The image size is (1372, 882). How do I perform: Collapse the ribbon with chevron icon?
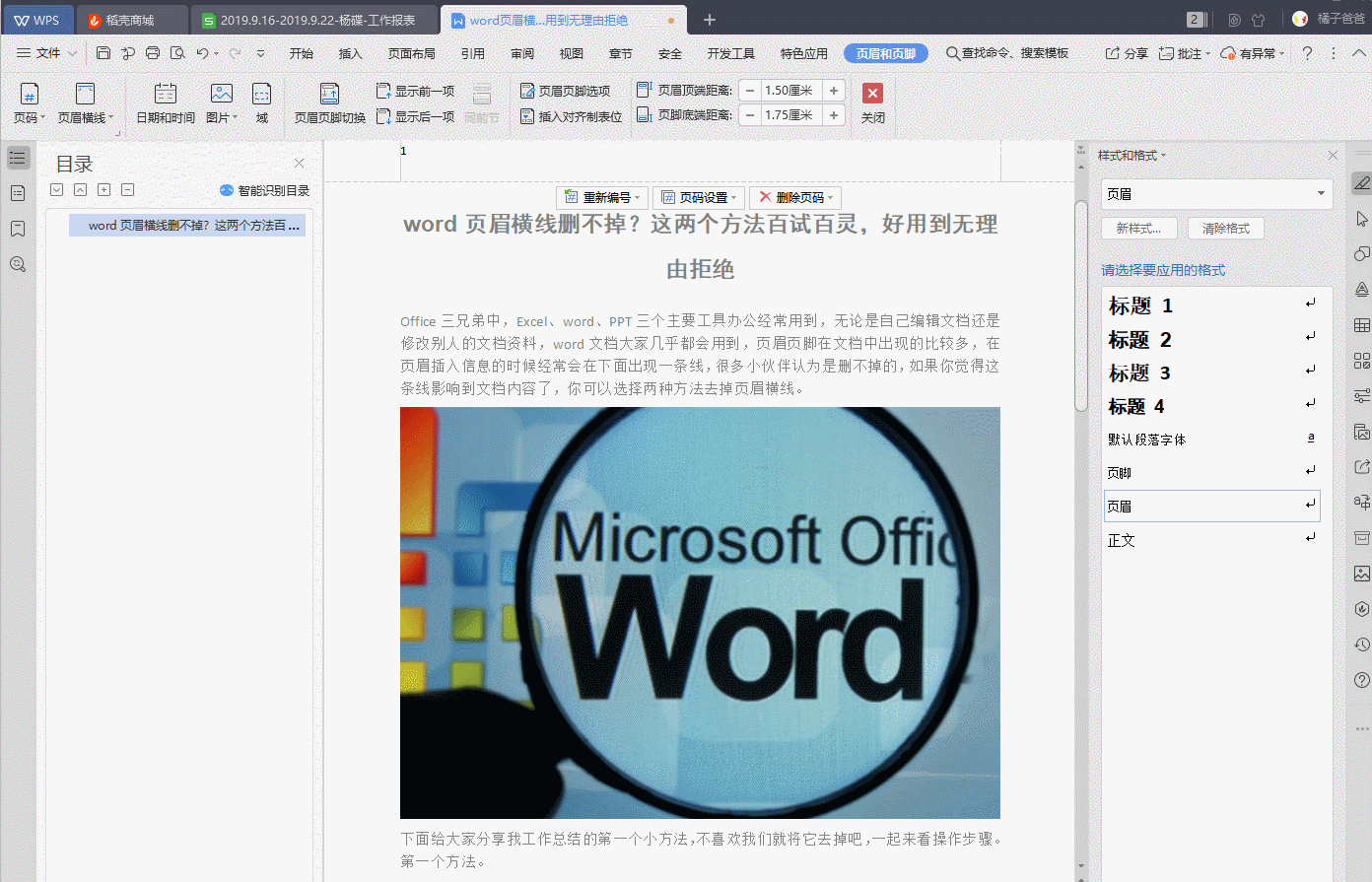point(1360,53)
